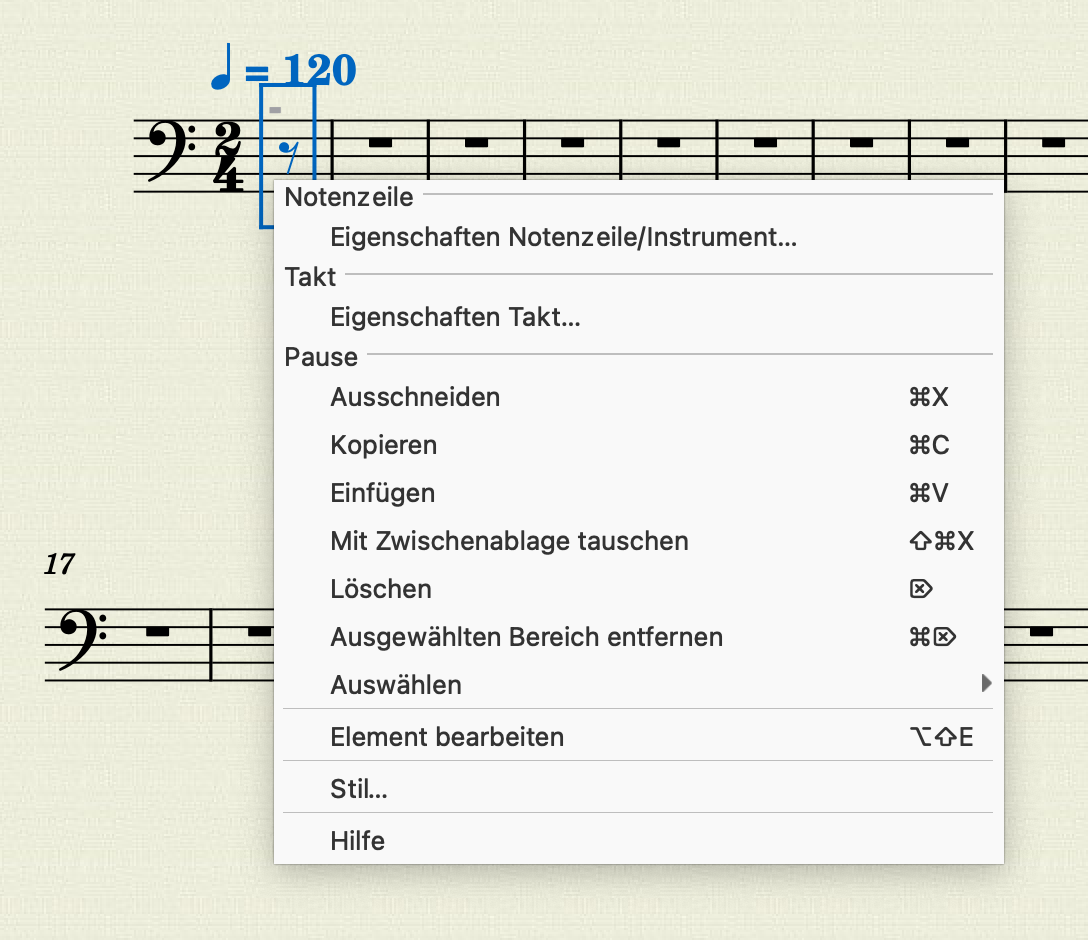Image resolution: width=1088 pixels, height=940 pixels.
Task: Select Kopieren to copy the rest
Action: pyautogui.click(x=384, y=445)
